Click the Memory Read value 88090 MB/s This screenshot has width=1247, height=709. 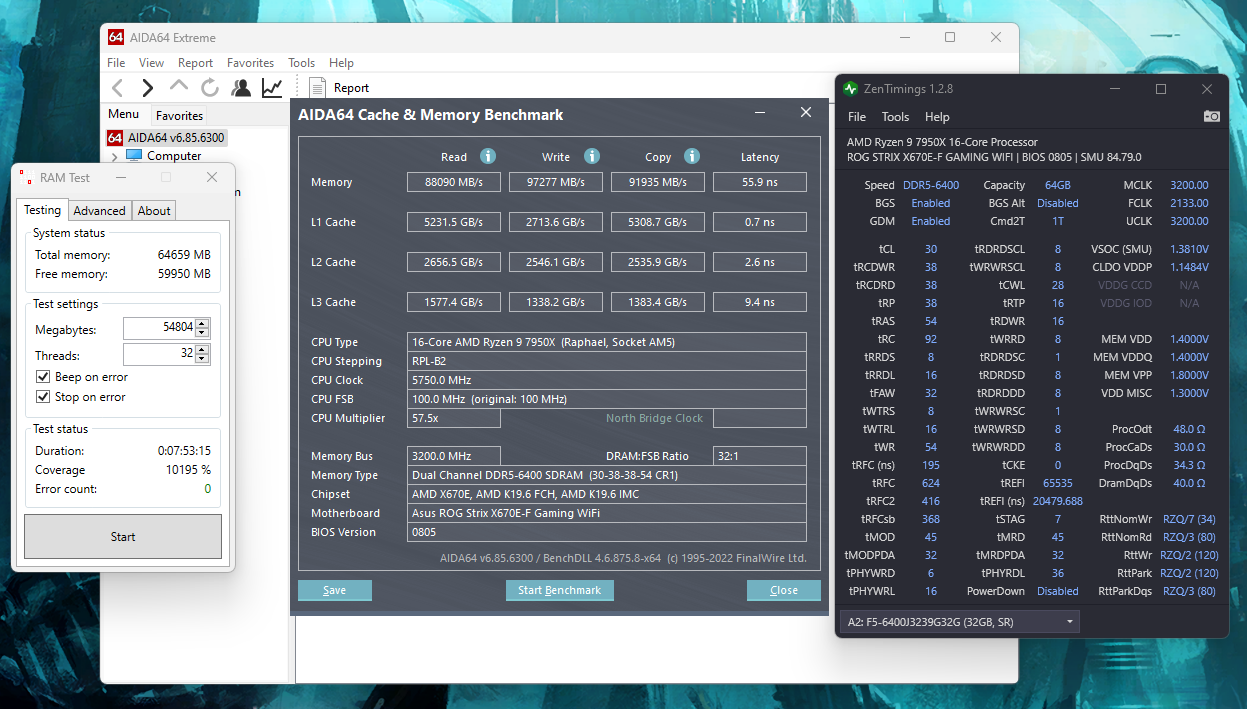(x=454, y=183)
